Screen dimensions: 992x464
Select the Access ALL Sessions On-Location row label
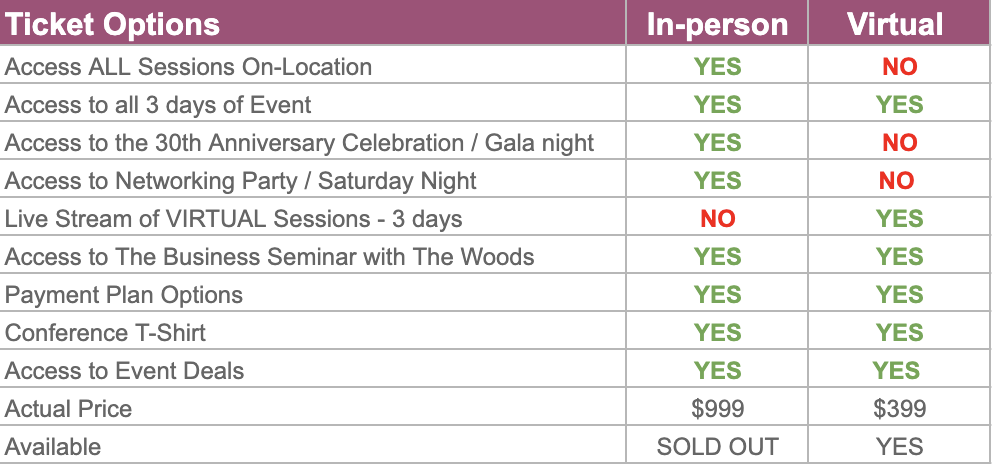[188, 67]
